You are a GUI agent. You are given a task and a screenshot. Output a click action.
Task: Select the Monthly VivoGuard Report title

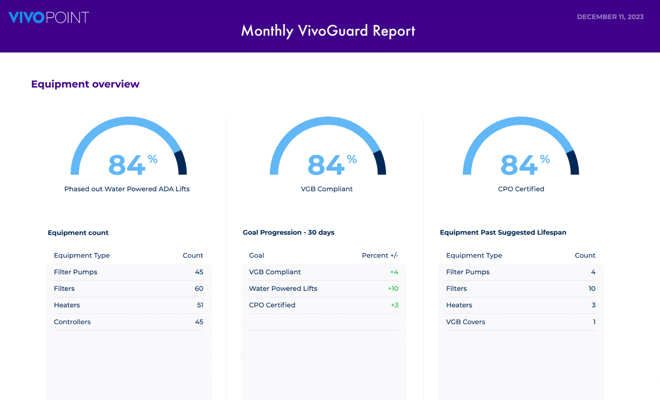point(328,31)
